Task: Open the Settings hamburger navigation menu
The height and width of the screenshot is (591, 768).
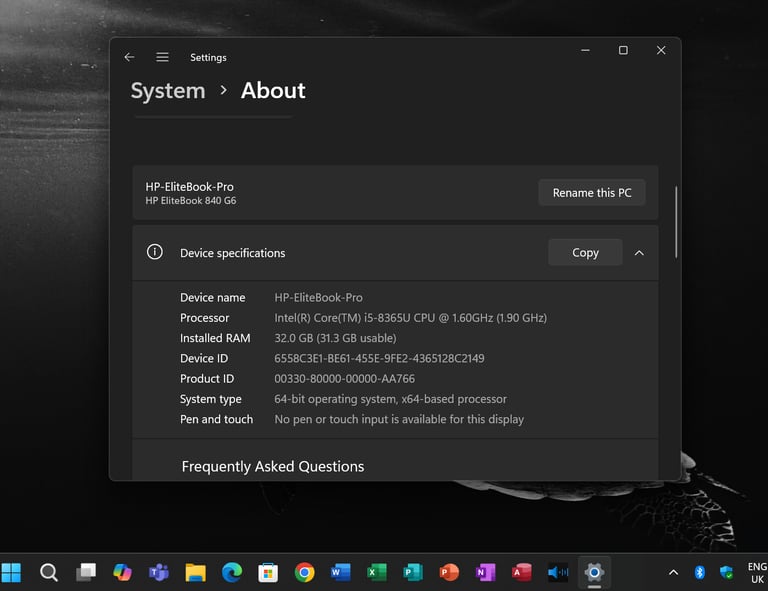Action: tap(162, 57)
